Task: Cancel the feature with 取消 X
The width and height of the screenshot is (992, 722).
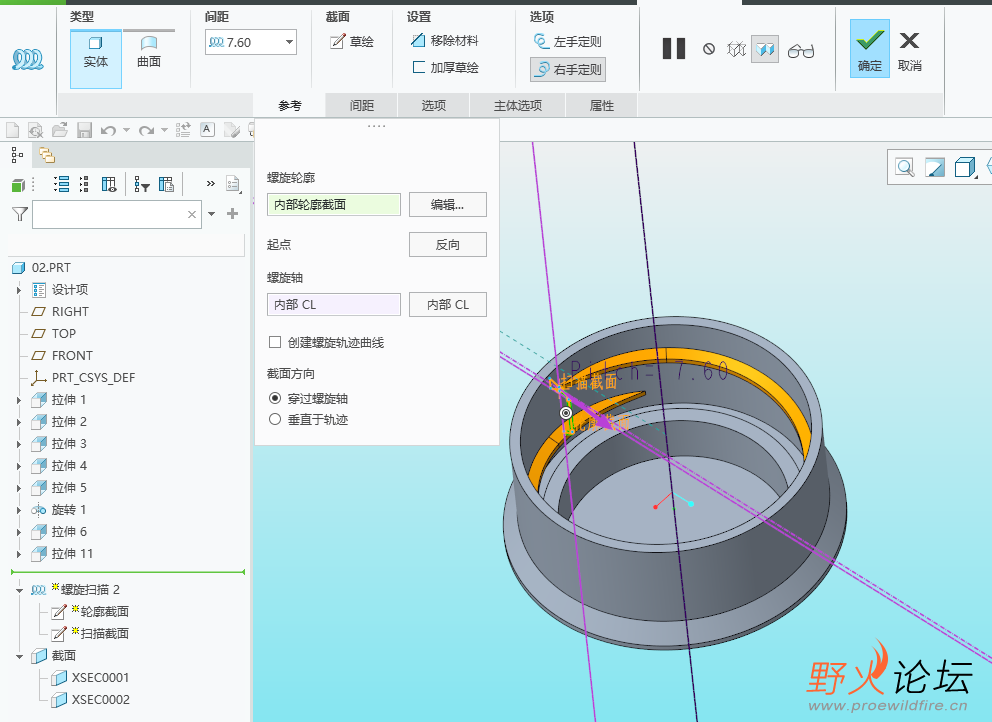Action: click(x=909, y=49)
